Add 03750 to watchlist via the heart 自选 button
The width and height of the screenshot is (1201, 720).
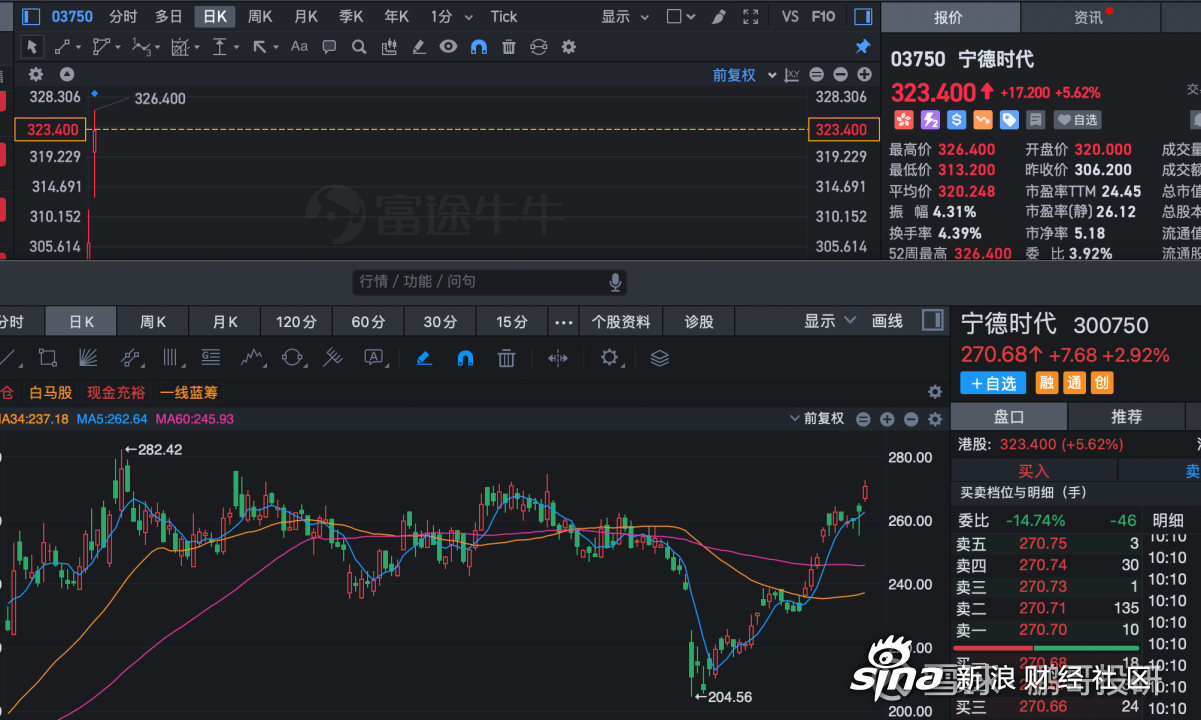1078,120
